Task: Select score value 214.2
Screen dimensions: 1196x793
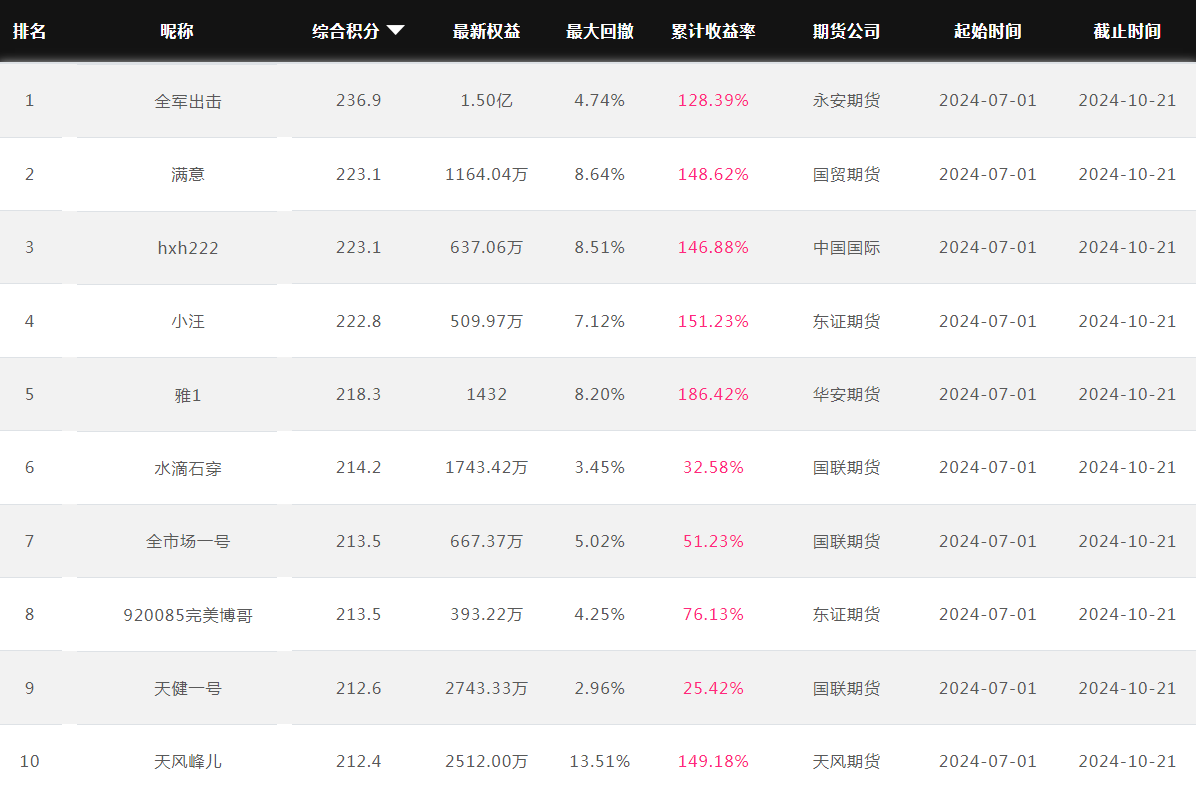Action: pos(358,467)
